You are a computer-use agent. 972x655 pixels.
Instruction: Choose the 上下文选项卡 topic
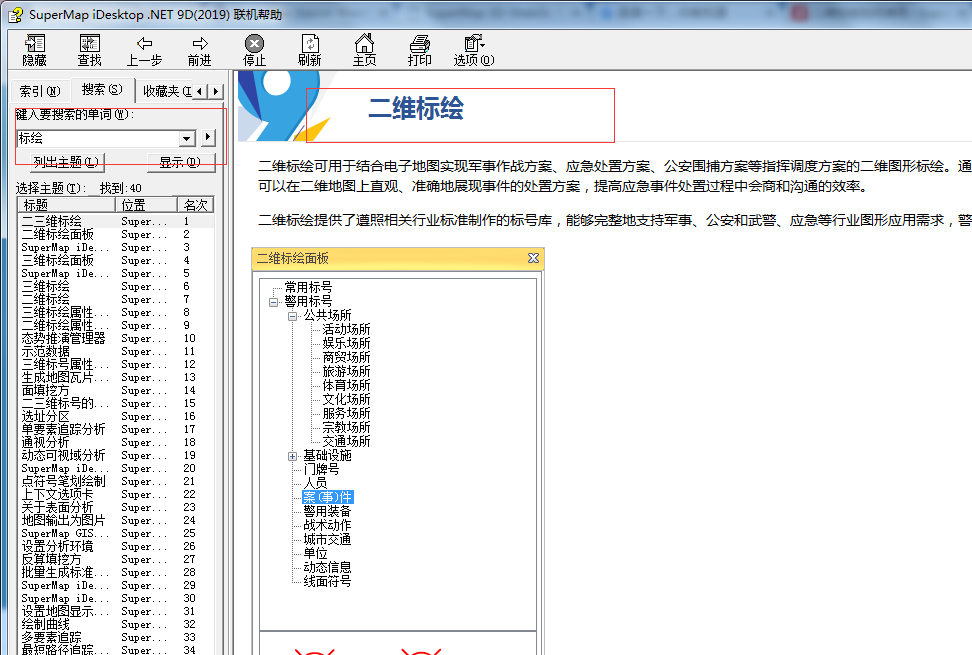click(x=58, y=495)
